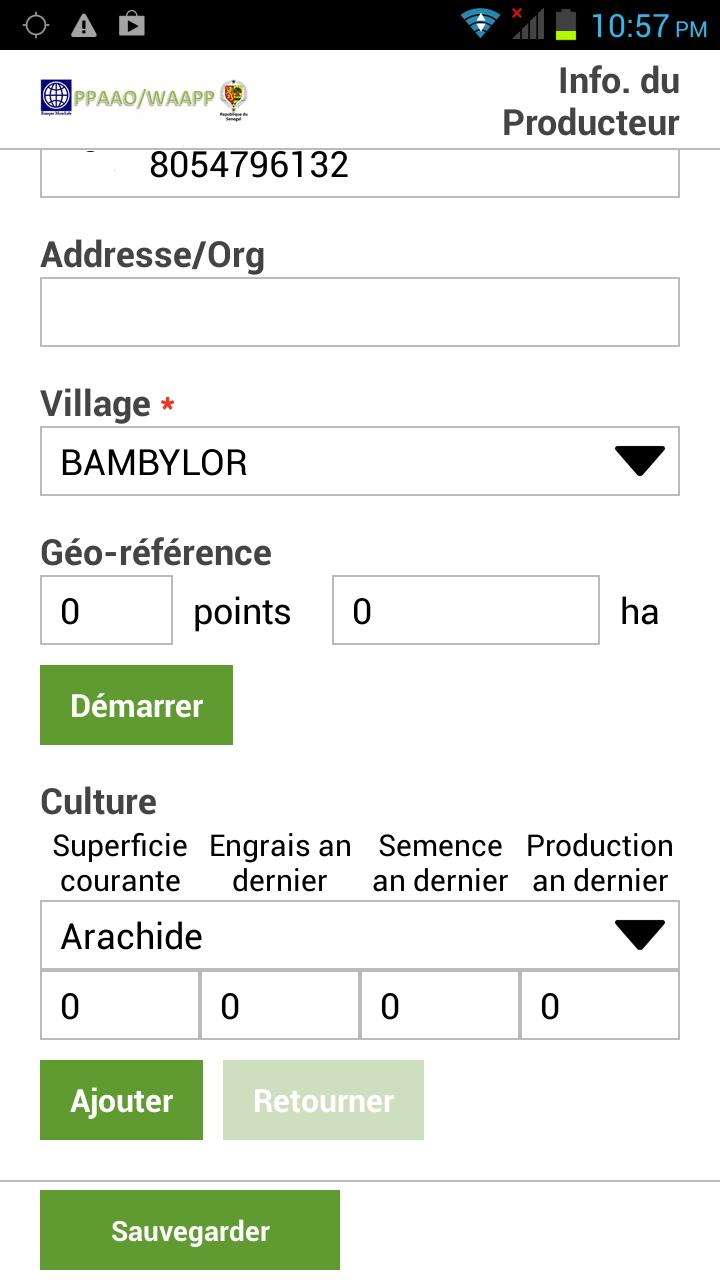Select the phone number field 8054796132
720x1280 pixels.
click(360, 172)
